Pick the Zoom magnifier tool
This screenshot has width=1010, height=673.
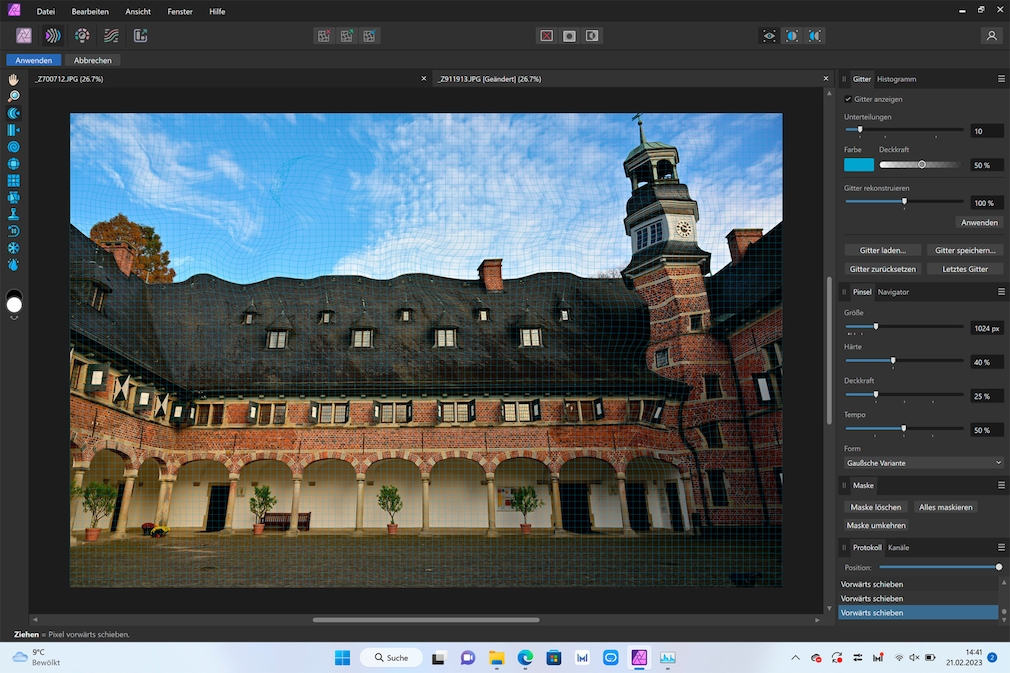[x=14, y=97]
